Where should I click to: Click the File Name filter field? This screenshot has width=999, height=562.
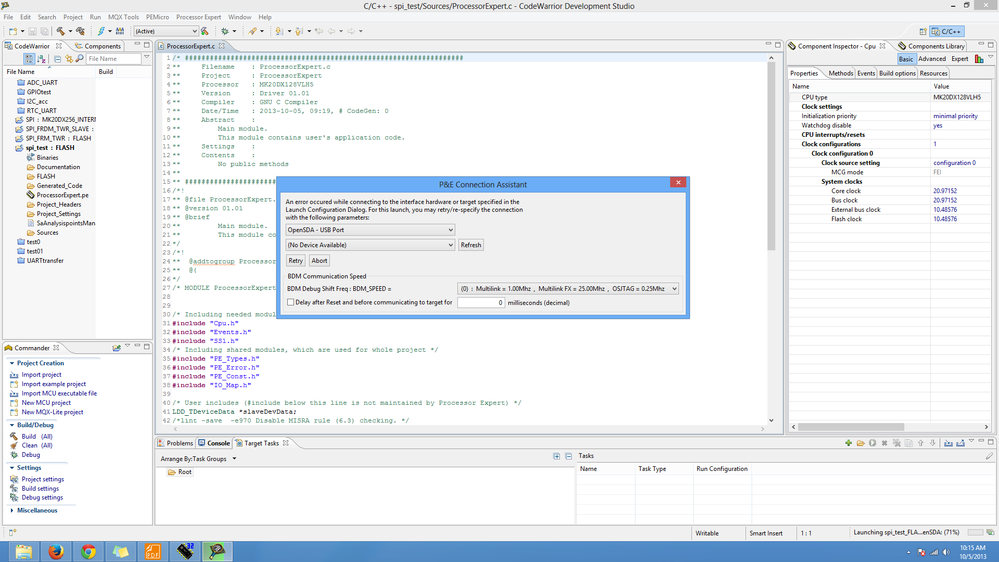click(x=113, y=59)
